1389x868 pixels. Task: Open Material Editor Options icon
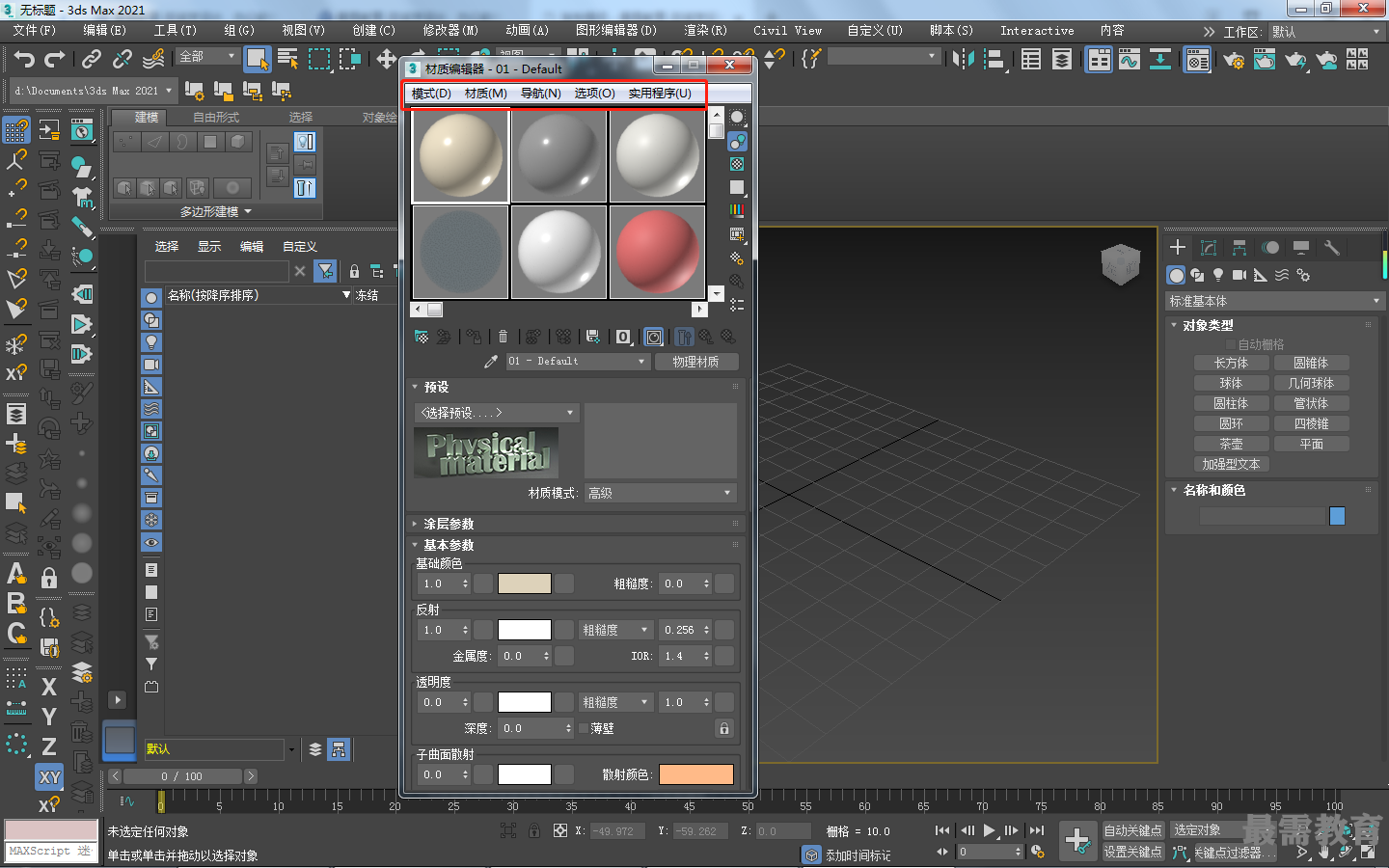(x=737, y=258)
